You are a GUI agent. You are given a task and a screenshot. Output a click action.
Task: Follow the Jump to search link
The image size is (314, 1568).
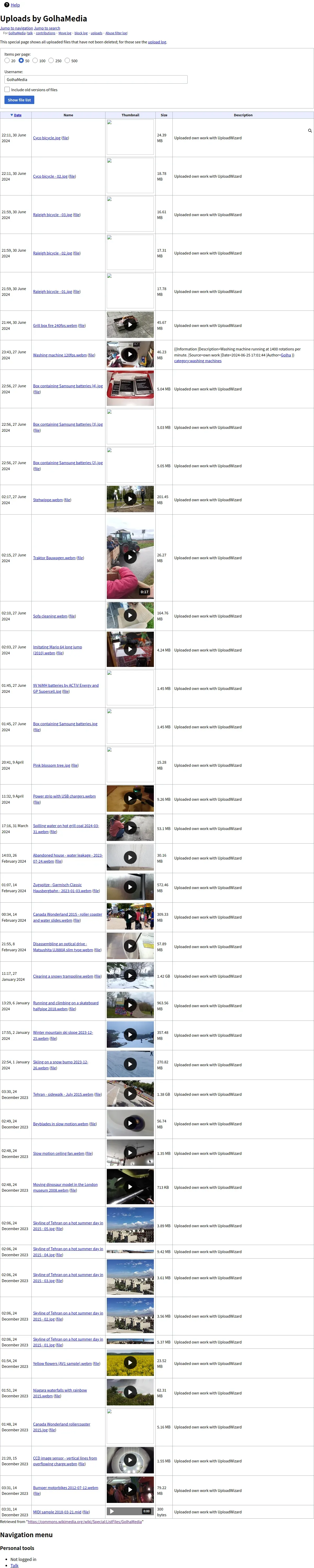[47, 28]
